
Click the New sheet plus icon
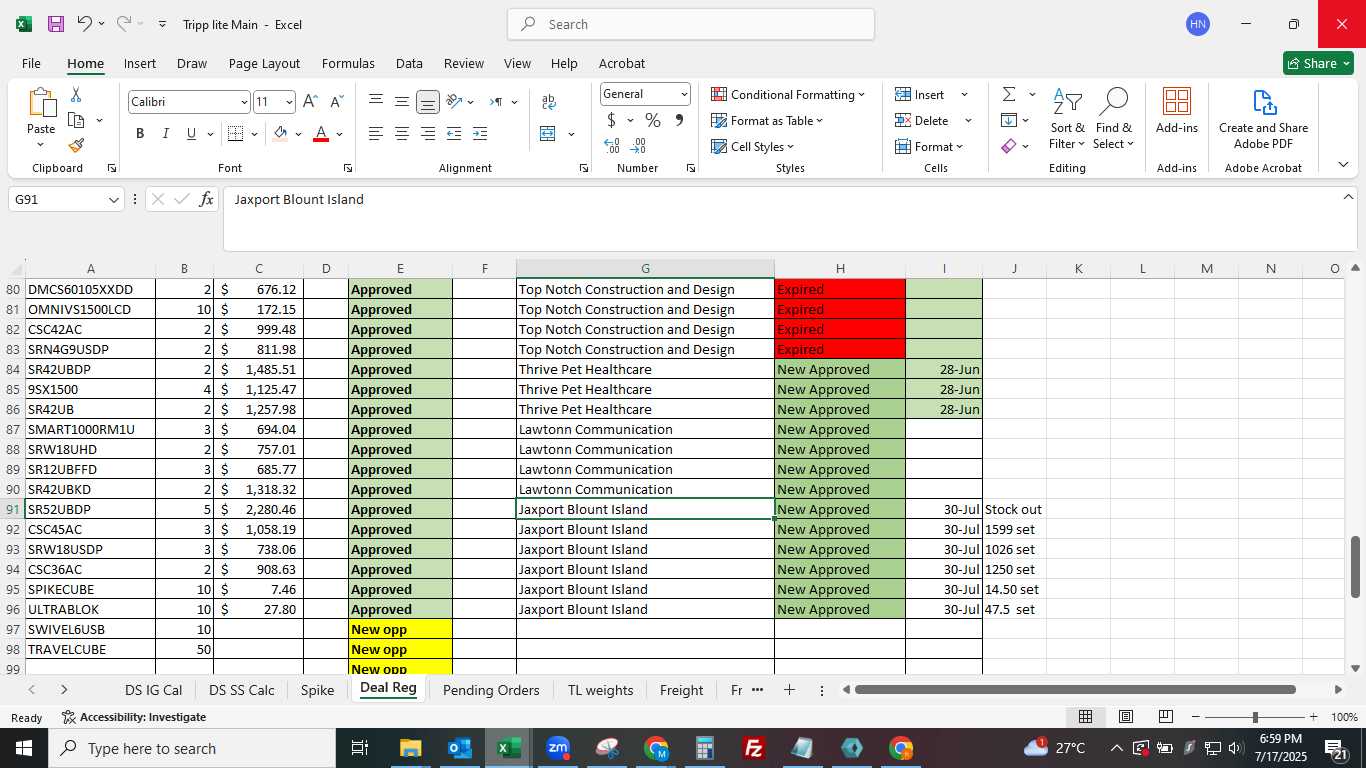[789, 690]
